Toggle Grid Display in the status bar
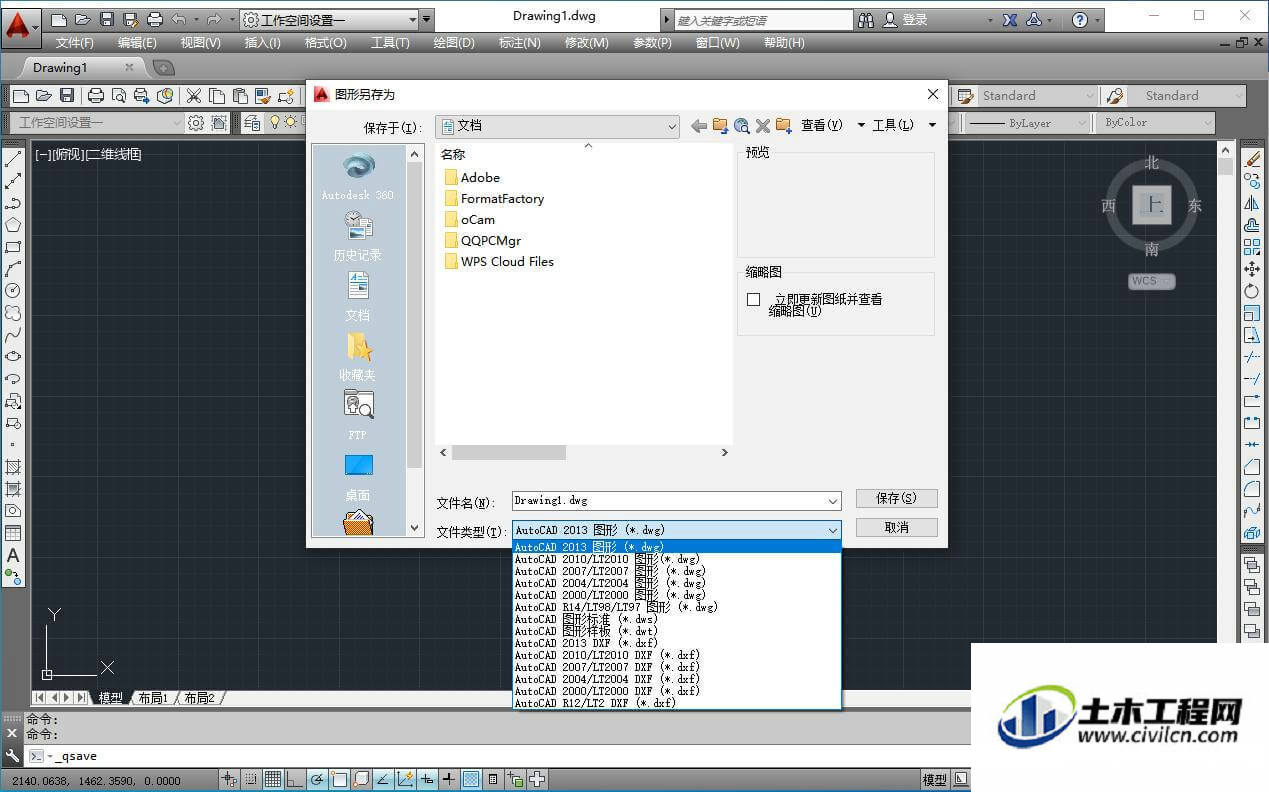 click(x=272, y=780)
